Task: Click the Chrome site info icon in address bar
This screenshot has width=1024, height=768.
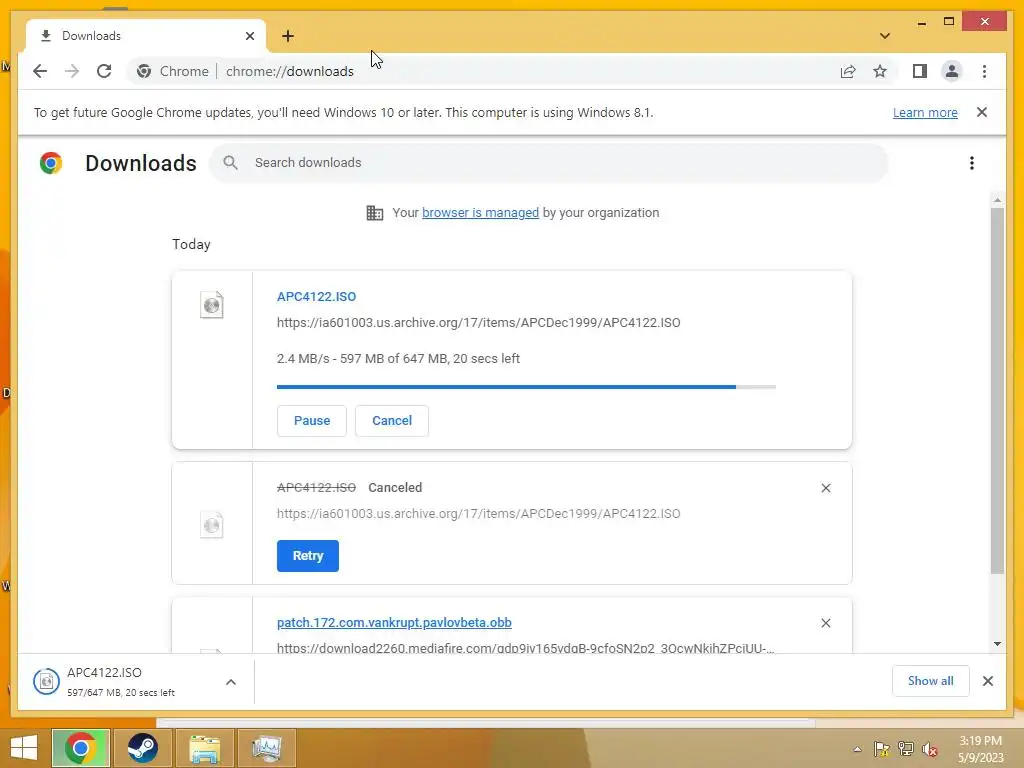Action: pyautogui.click(x=144, y=71)
